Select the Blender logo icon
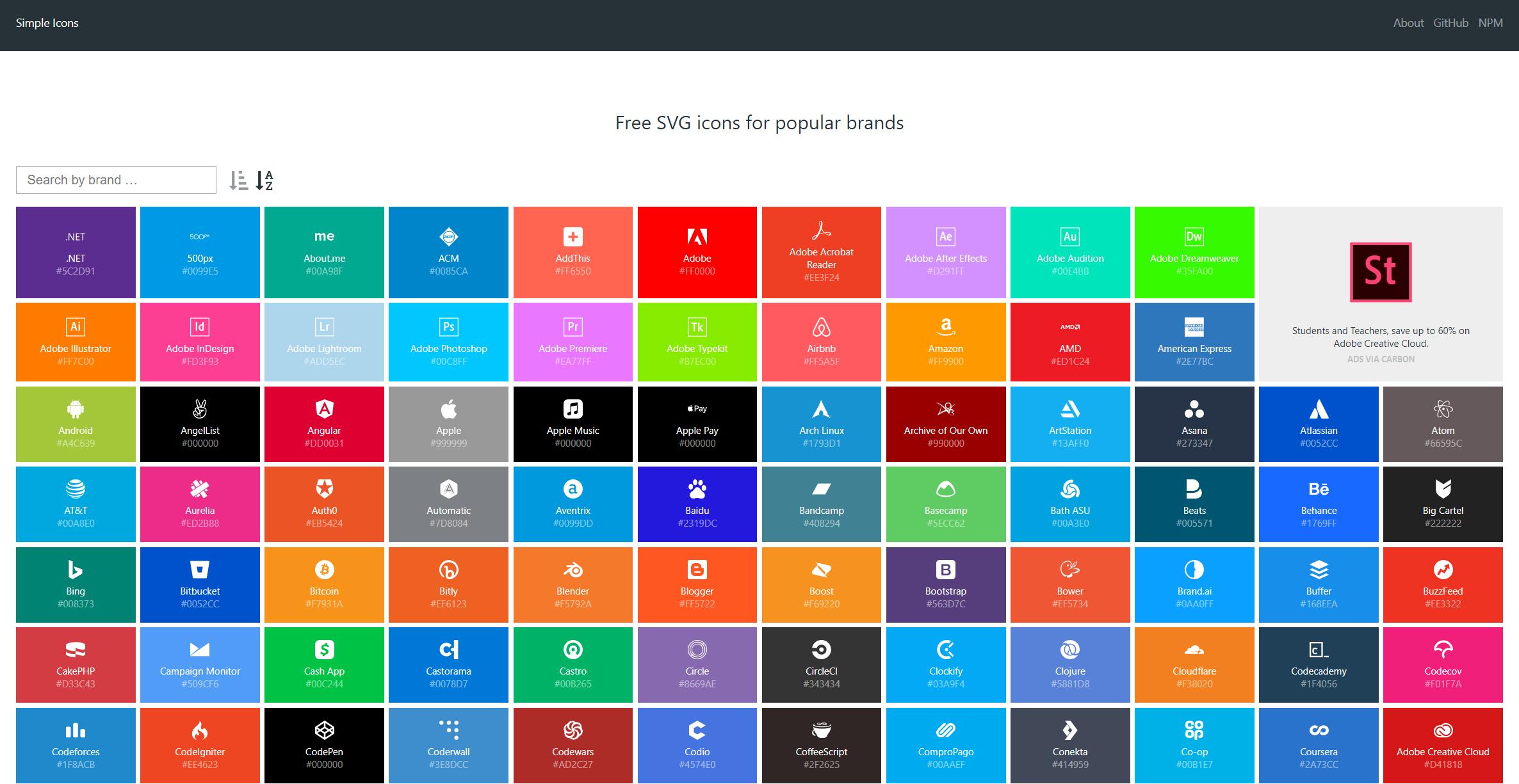The width and height of the screenshot is (1519, 784). coord(573,570)
